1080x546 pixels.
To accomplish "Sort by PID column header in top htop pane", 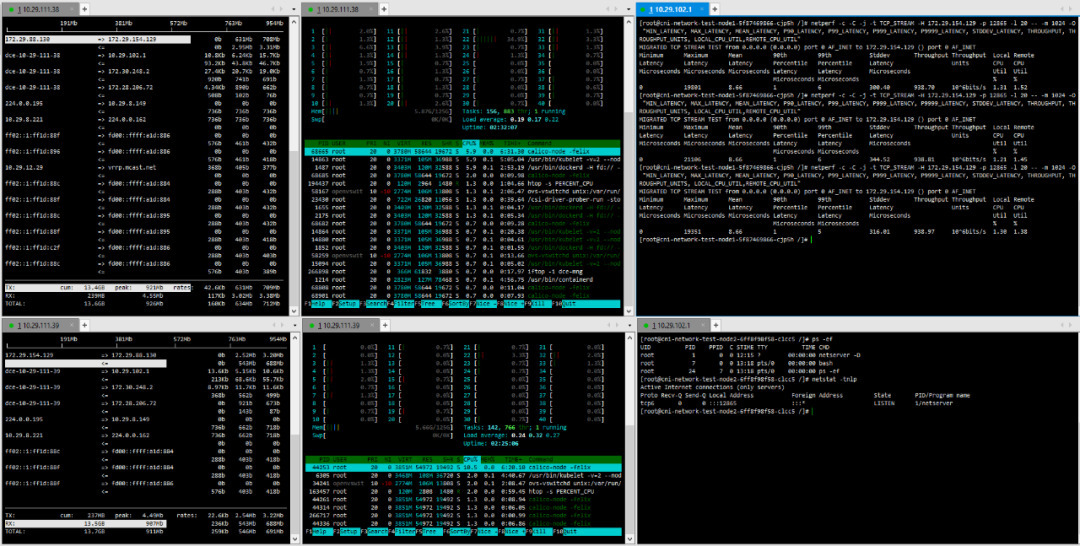I will tap(322, 143).
